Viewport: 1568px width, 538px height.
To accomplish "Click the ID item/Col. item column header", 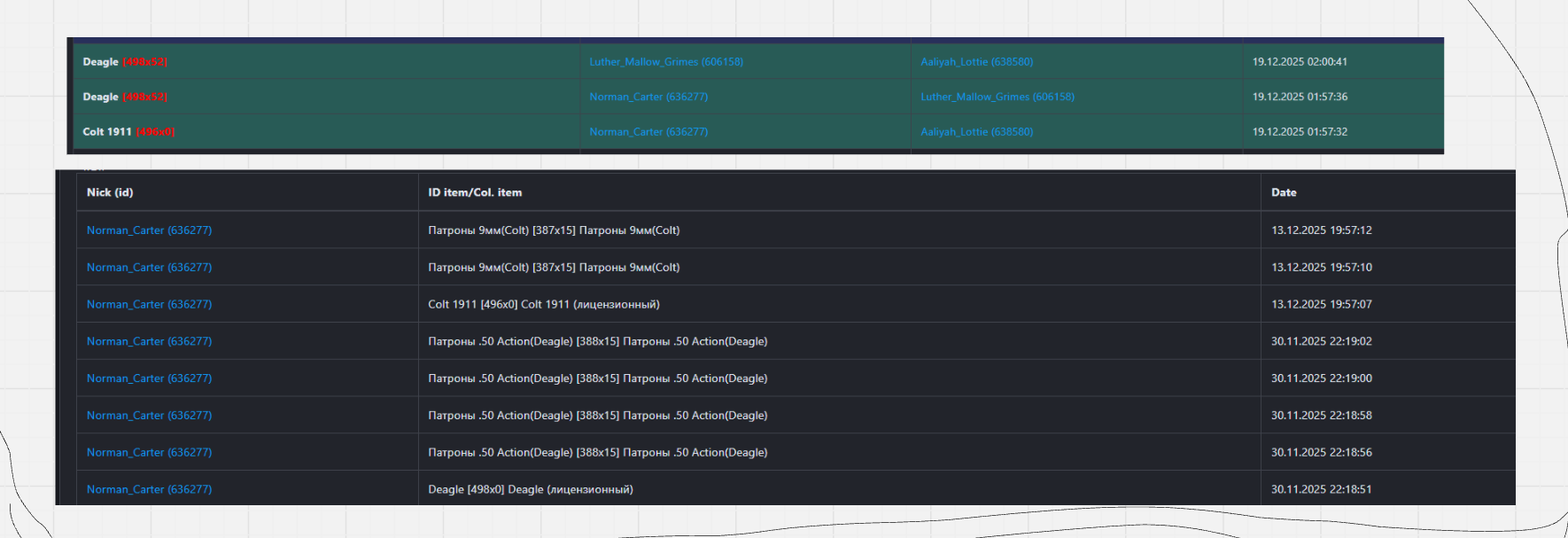I will 475,192.
